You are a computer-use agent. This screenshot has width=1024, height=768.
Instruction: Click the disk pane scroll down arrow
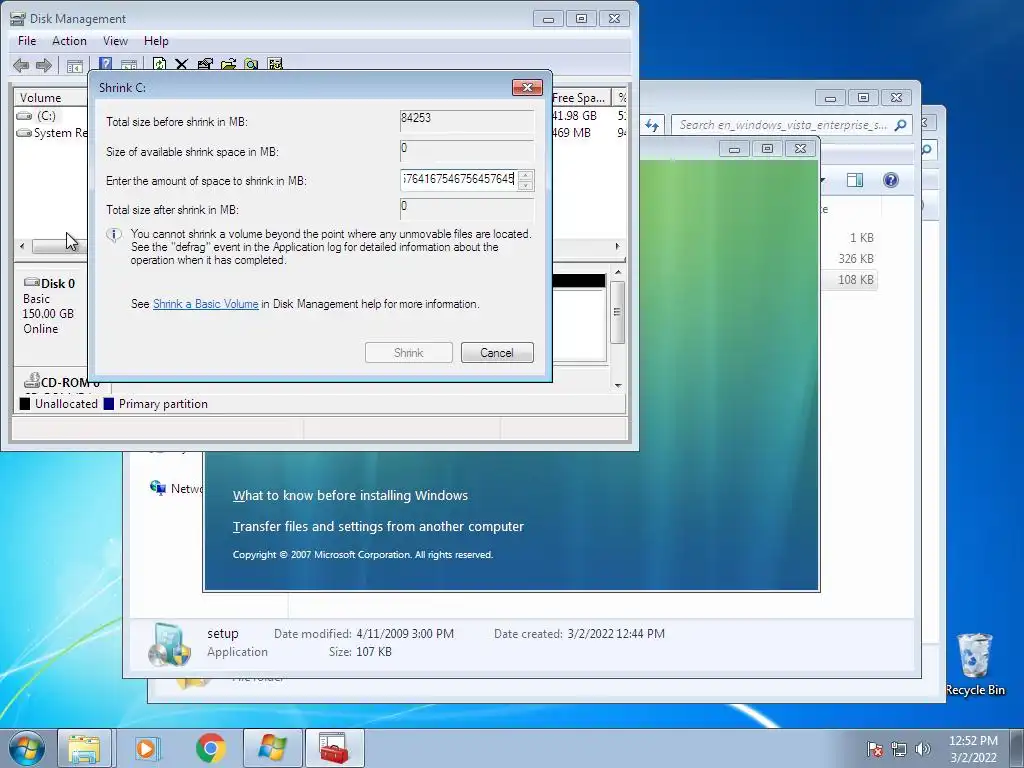[x=618, y=385]
